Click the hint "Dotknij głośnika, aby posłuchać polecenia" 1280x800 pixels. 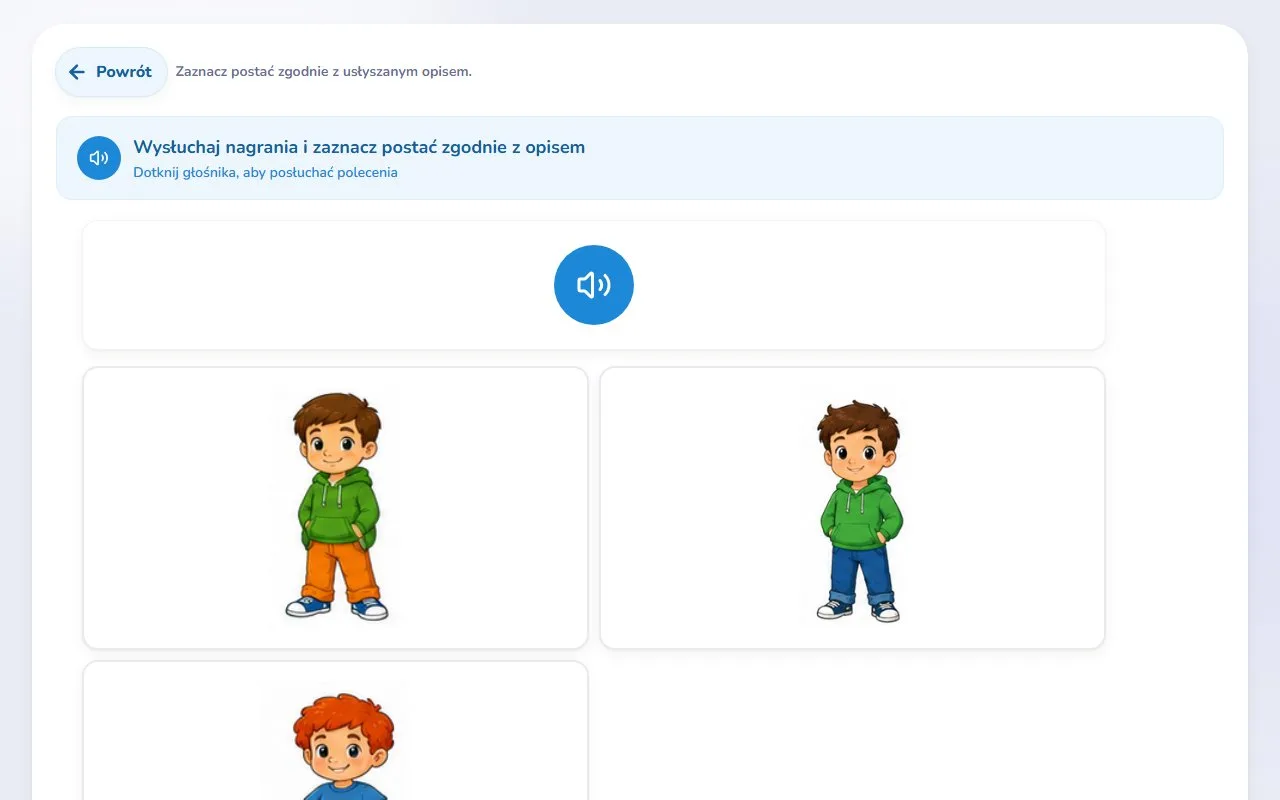click(265, 172)
